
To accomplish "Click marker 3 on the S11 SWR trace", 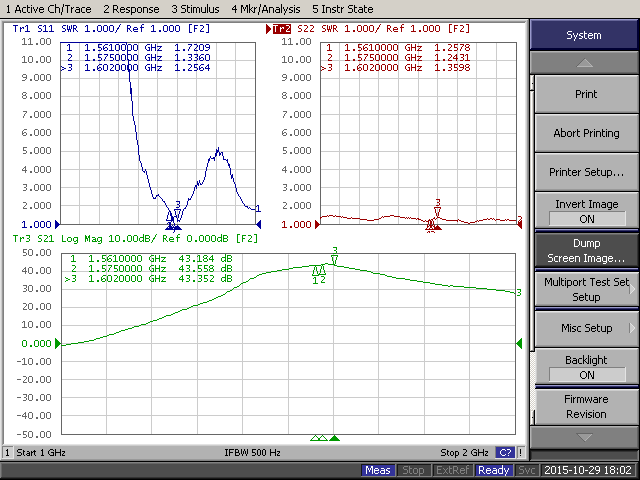I will click(178, 214).
